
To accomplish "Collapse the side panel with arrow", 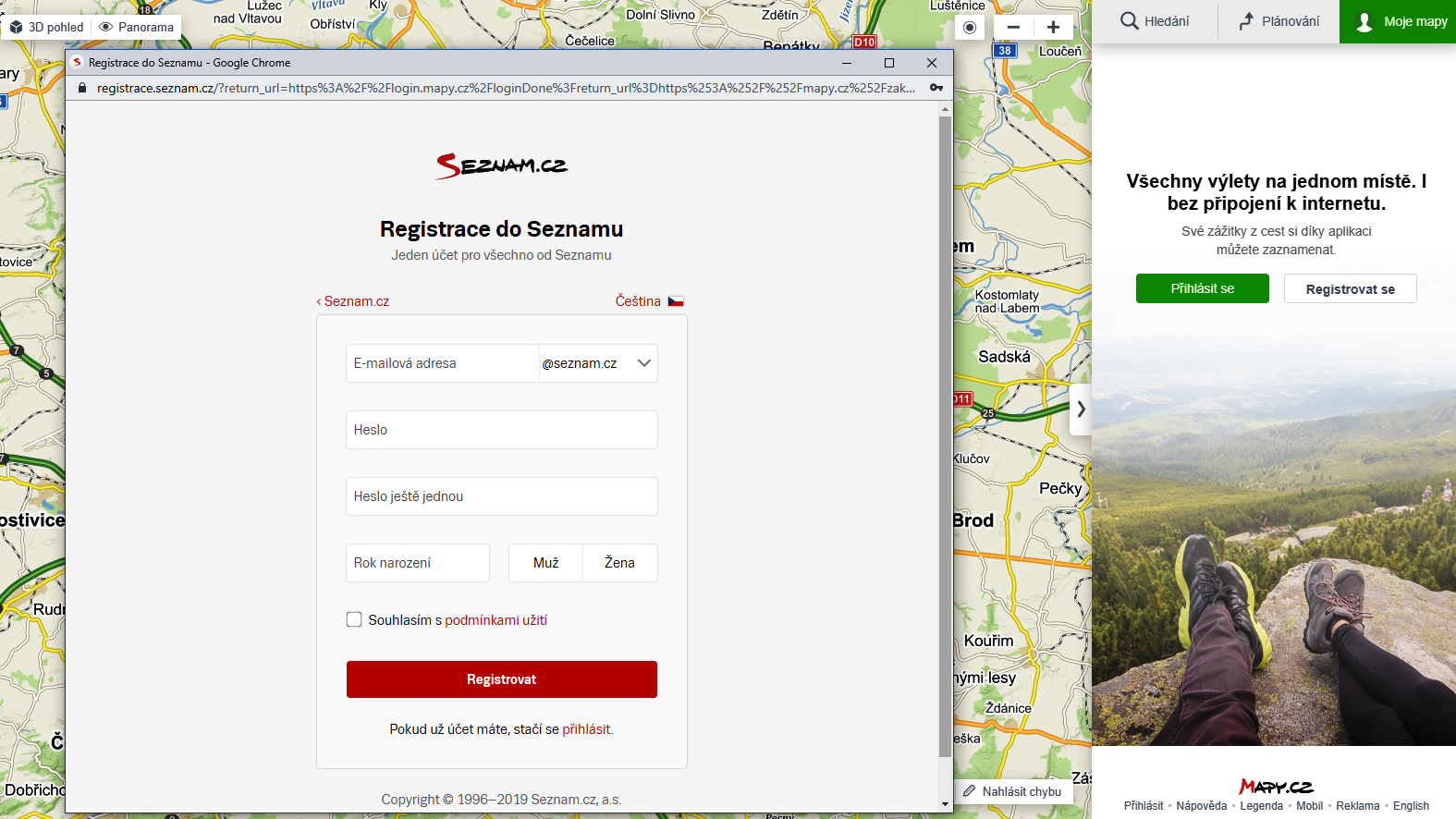I will click(1080, 409).
